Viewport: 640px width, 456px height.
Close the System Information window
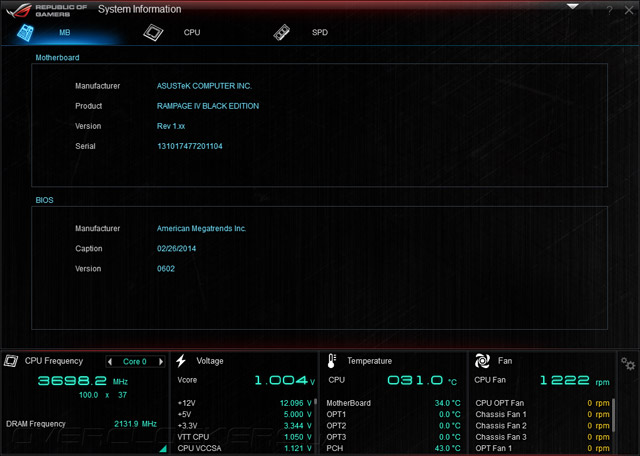[629, 11]
